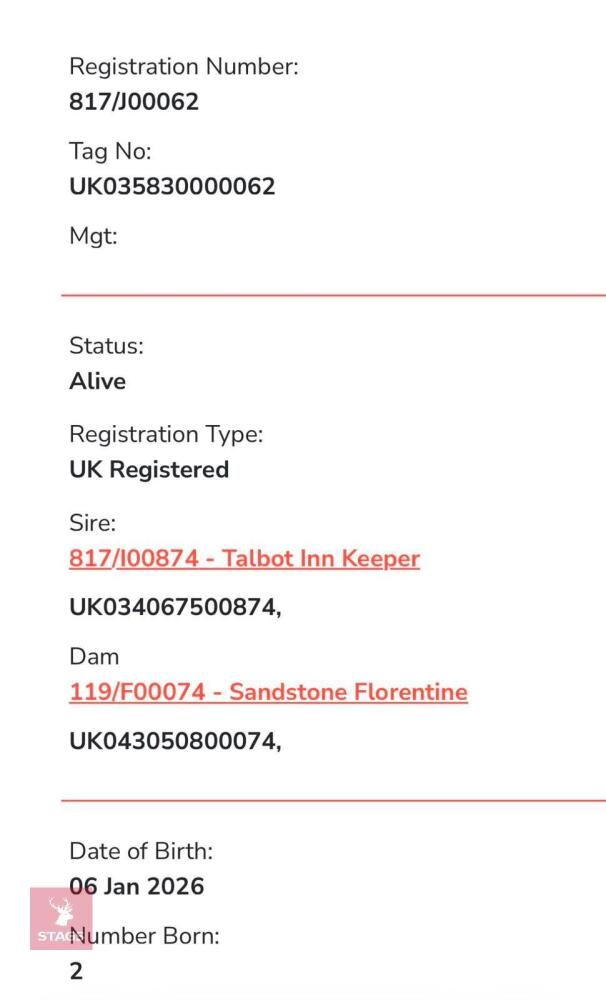606x1000 pixels.
Task: Click the Number Born label
Action: 144,936
